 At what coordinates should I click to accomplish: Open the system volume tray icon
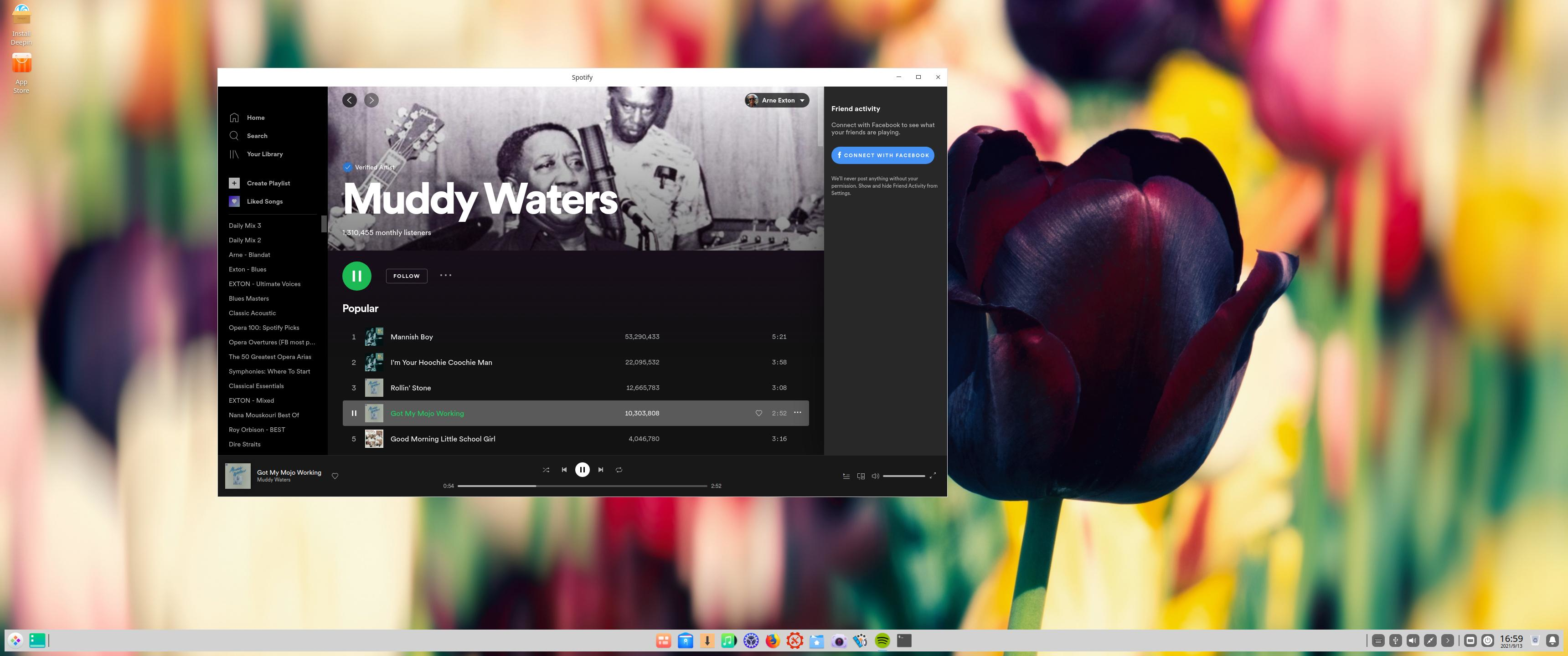[1413, 640]
